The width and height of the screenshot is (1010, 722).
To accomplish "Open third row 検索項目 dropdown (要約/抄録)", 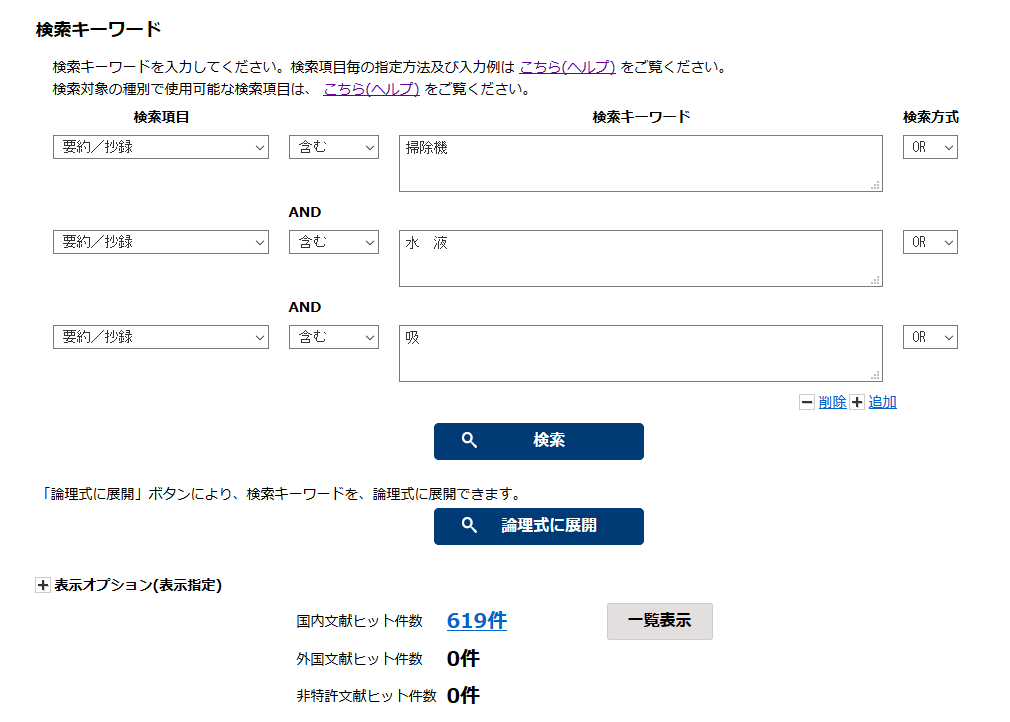I will [x=161, y=337].
